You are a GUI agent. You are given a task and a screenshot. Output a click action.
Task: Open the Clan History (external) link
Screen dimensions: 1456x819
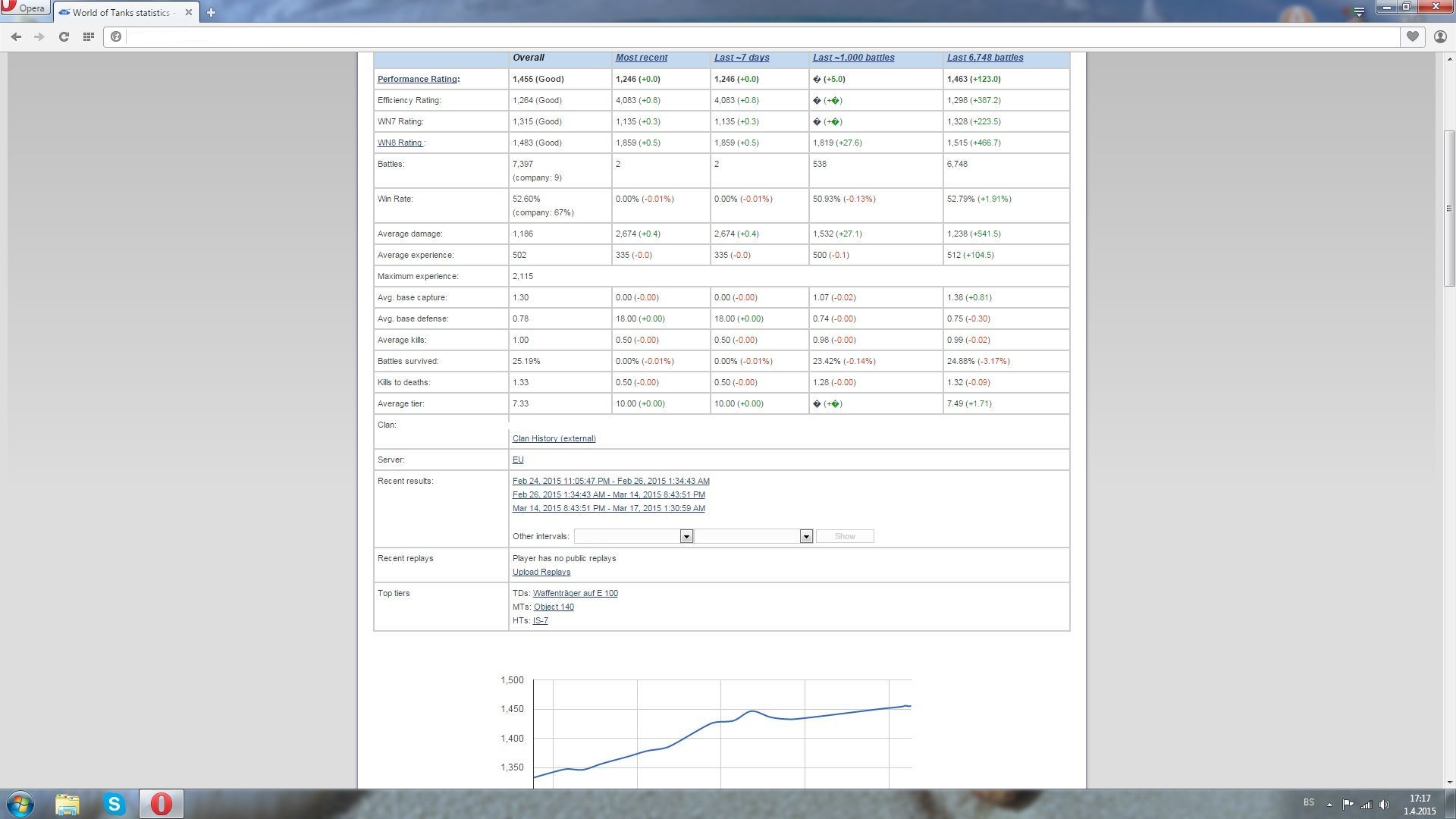[554, 438]
